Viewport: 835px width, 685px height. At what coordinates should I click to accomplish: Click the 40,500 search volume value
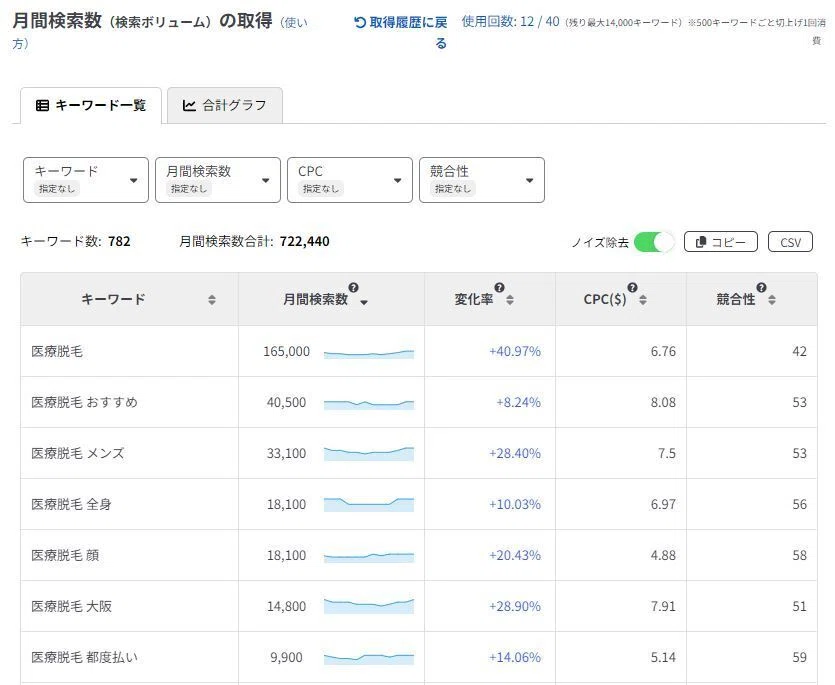[x=286, y=402]
